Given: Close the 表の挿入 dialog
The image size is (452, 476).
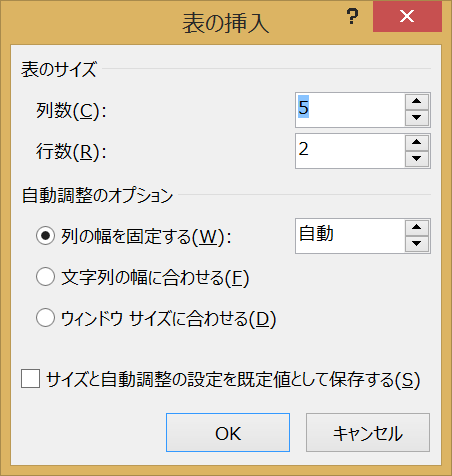Looking at the screenshot, I should pyautogui.click(x=407, y=16).
